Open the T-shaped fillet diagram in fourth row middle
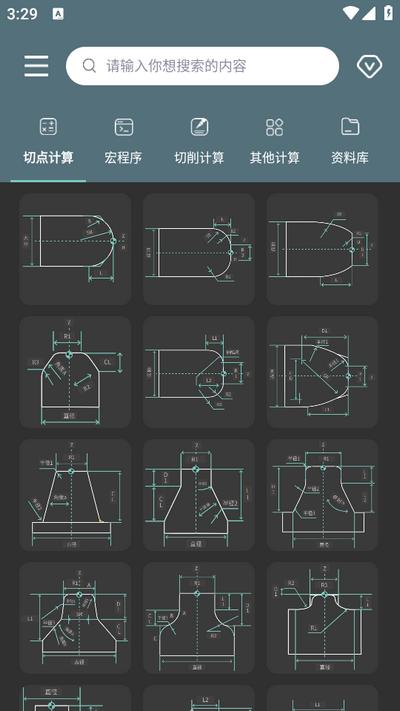 point(199,618)
